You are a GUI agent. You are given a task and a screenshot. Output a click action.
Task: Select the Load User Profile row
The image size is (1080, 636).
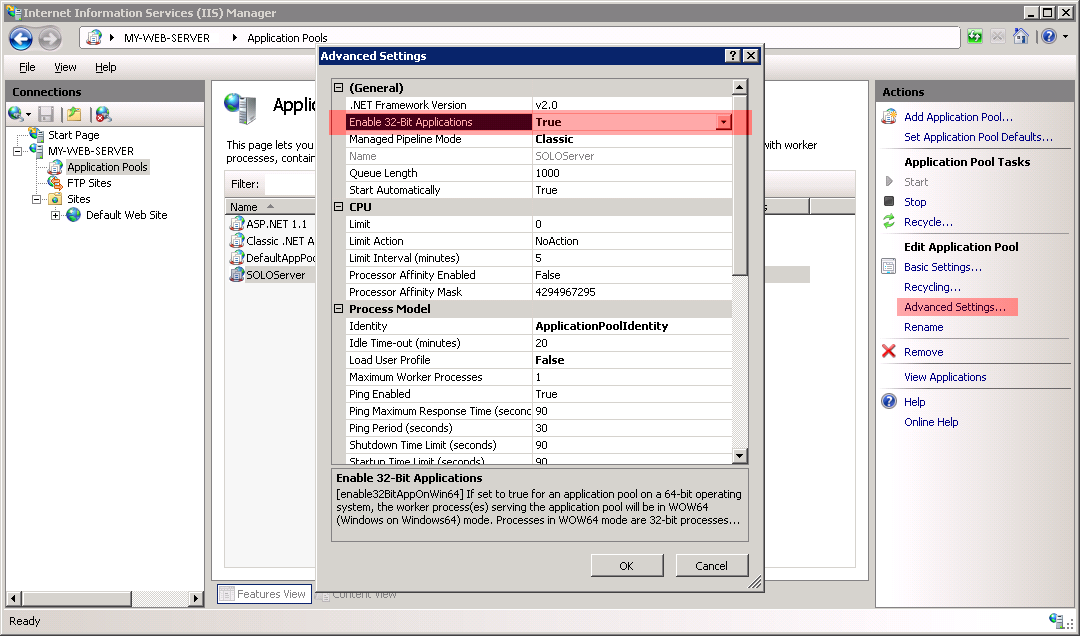(539, 360)
